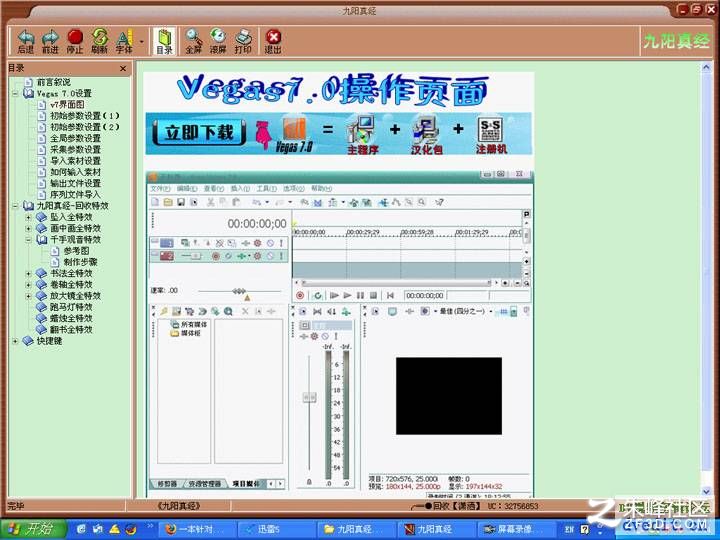Screen dimensions: 720x540
Task: Expand the 快捷键 tree node
Action: pos(15,341)
